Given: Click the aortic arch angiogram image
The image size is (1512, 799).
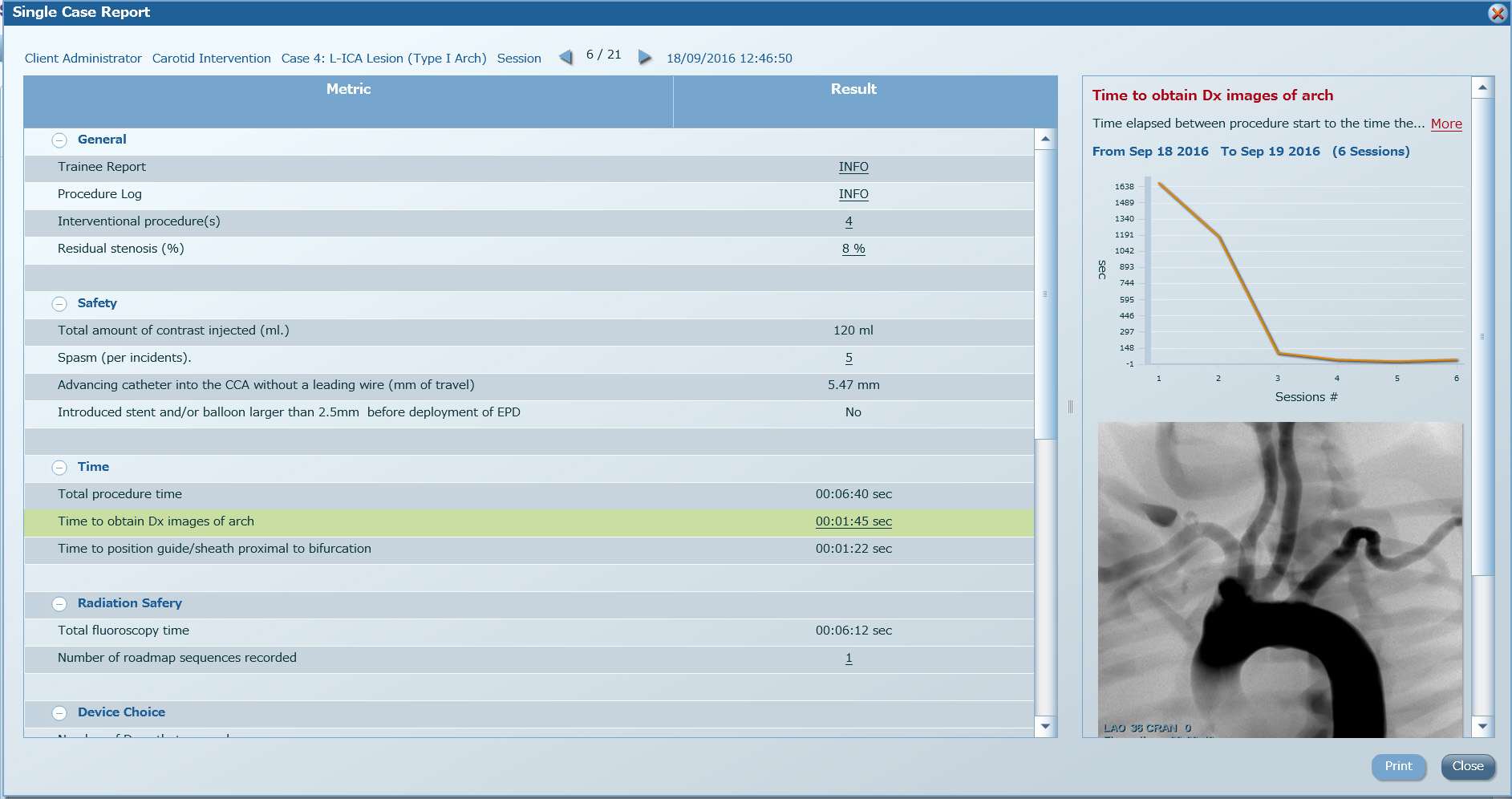Looking at the screenshot, I should pyautogui.click(x=1279, y=579).
